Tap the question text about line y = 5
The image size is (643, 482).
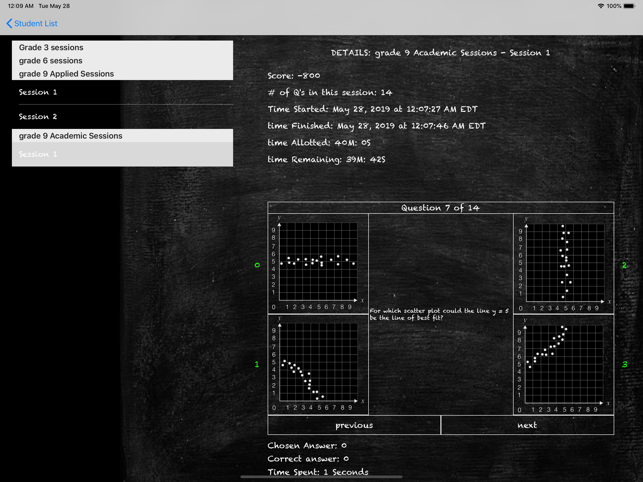click(x=439, y=314)
